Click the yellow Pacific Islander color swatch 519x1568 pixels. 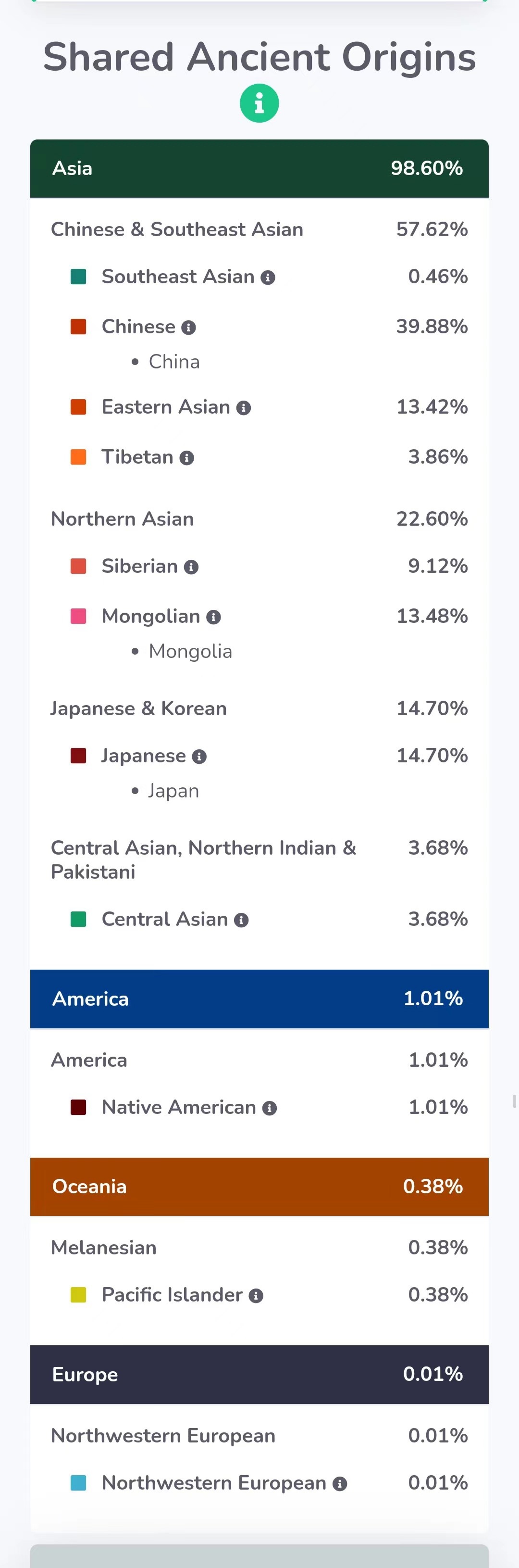point(78,1295)
